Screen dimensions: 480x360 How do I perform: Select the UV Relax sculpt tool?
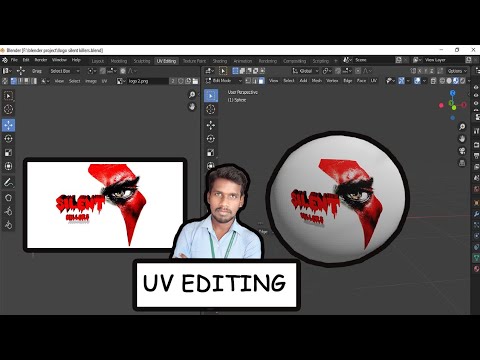pyautogui.click(x=9, y=225)
